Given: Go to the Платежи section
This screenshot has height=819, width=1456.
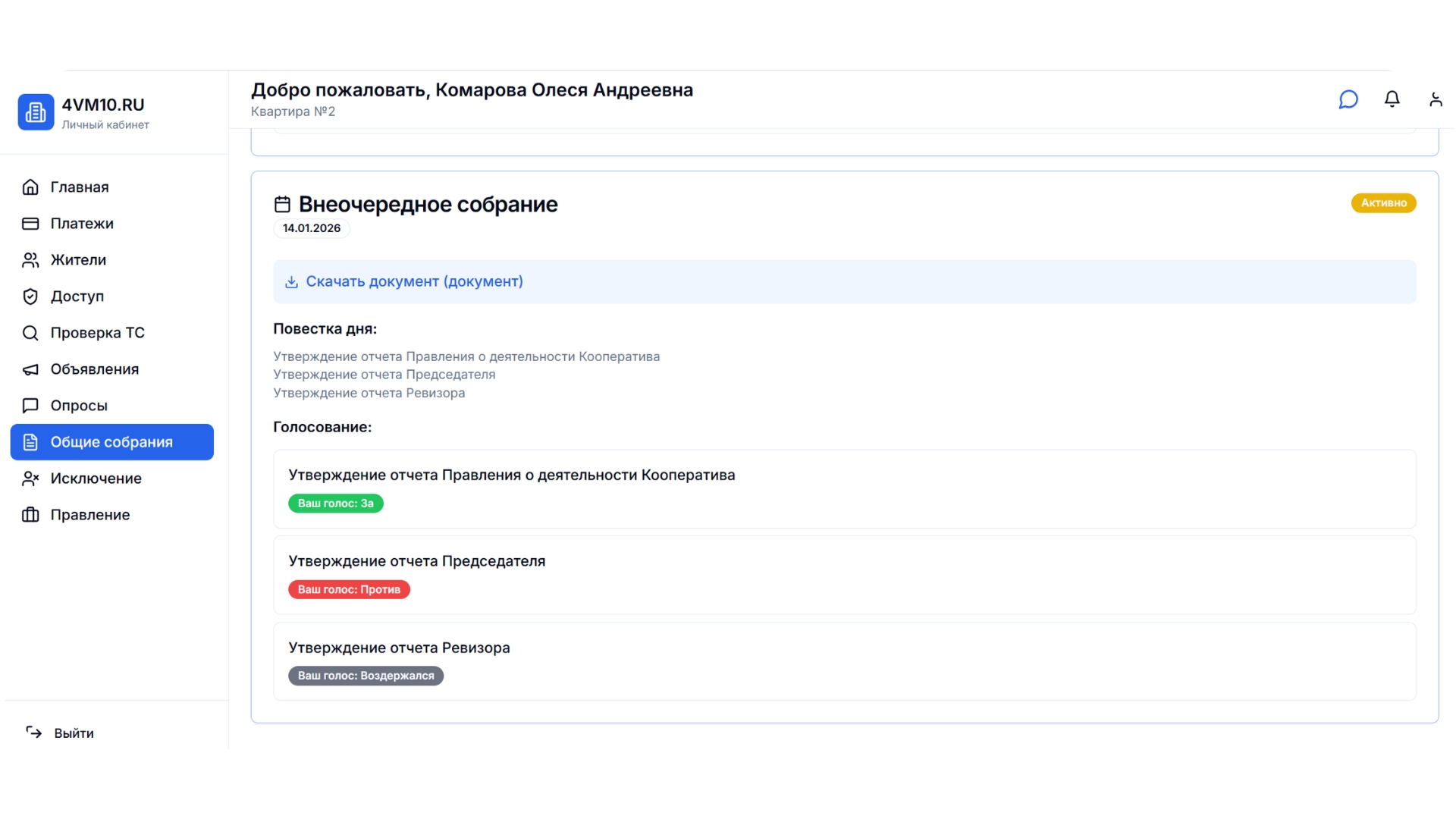Looking at the screenshot, I should tap(82, 224).
